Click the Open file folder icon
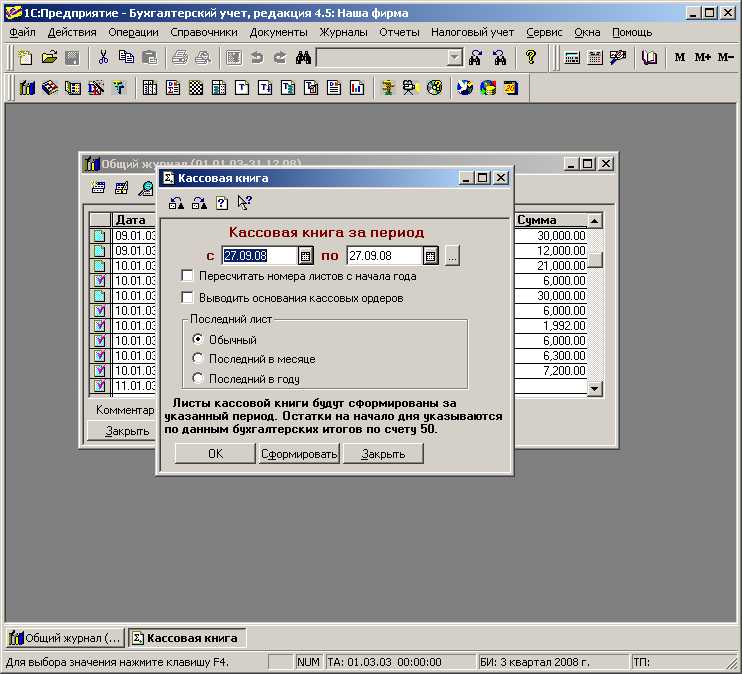This screenshot has height=674, width=742. coord(48,58)
